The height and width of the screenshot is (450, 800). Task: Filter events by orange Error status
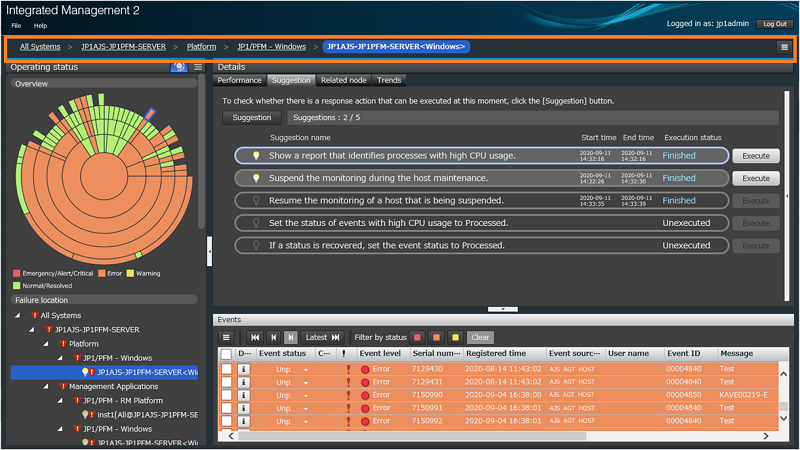436,337
